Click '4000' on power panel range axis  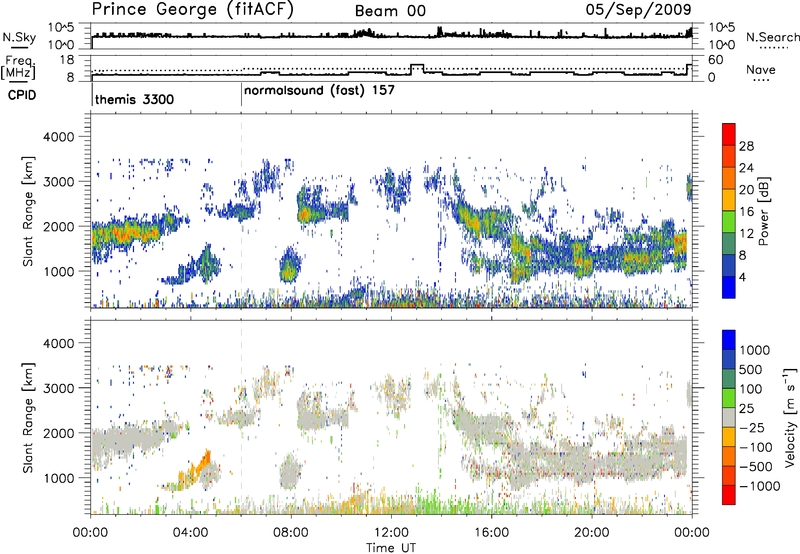58,137
